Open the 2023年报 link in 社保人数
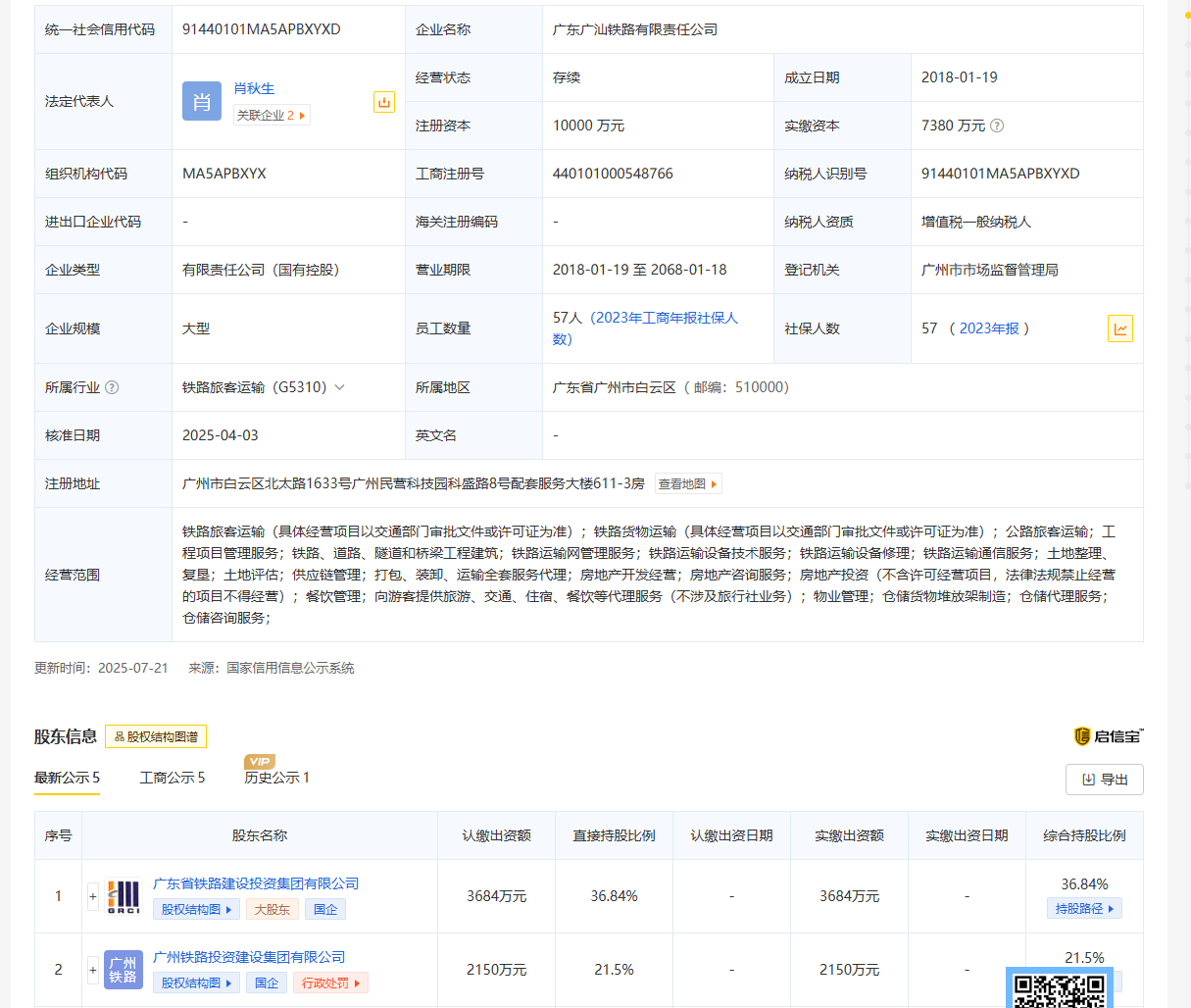 pyautogui.click(x=989, y=328)
